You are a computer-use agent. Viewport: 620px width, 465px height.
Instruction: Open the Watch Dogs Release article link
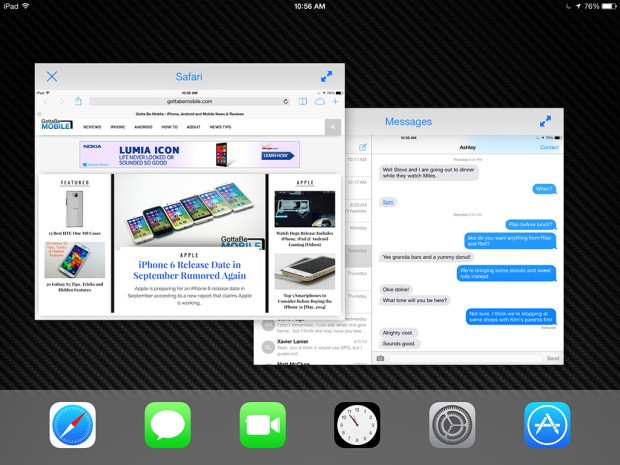coord(304,239)
